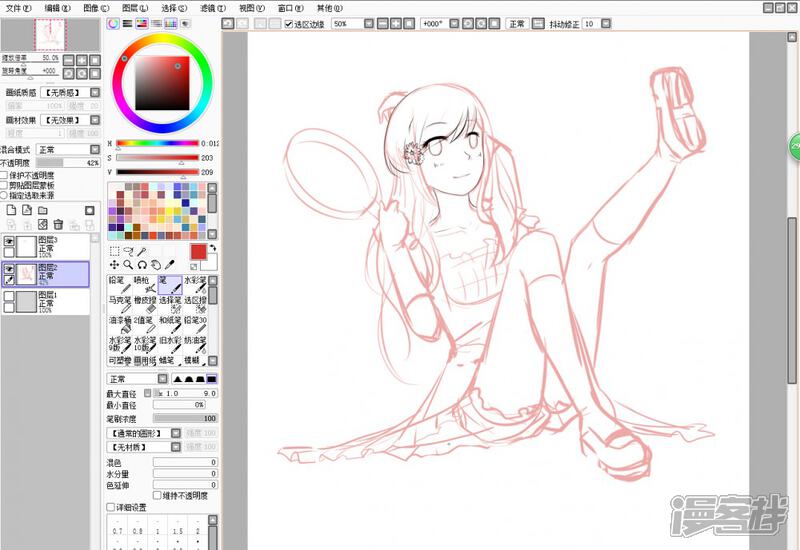Click the color wheel mode icon
This screenshot has height=550, width=800.
[112, 23]
